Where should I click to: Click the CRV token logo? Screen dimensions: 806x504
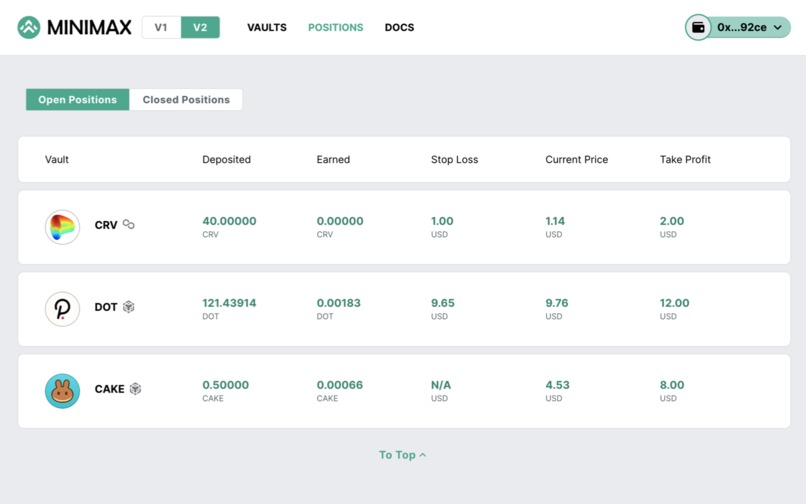[62, 227]
